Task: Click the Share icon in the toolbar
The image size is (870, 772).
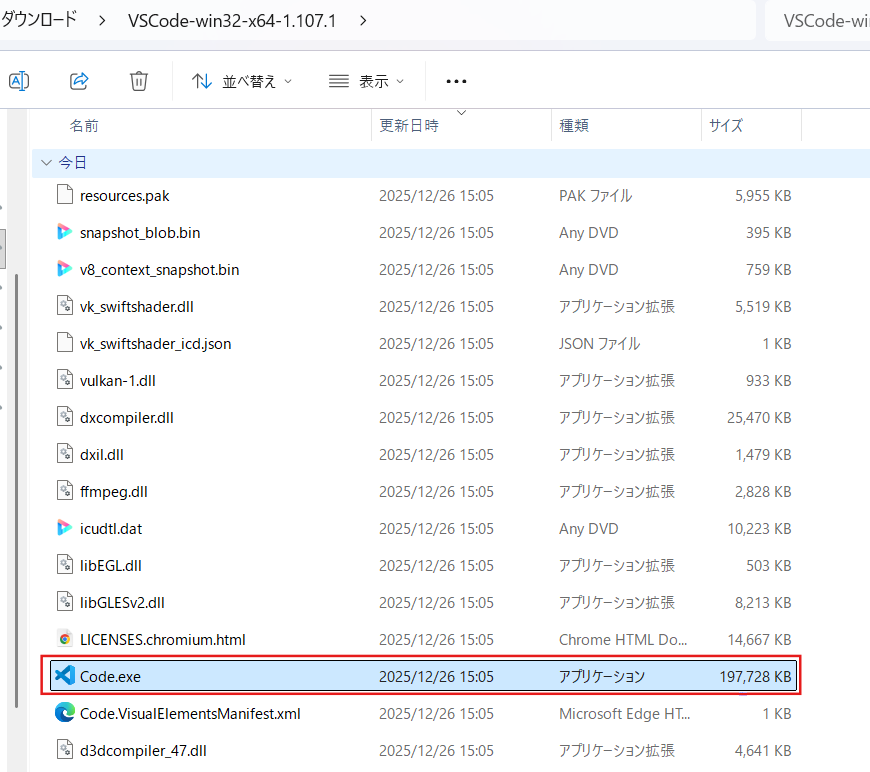Action: [x=79, y=81]
